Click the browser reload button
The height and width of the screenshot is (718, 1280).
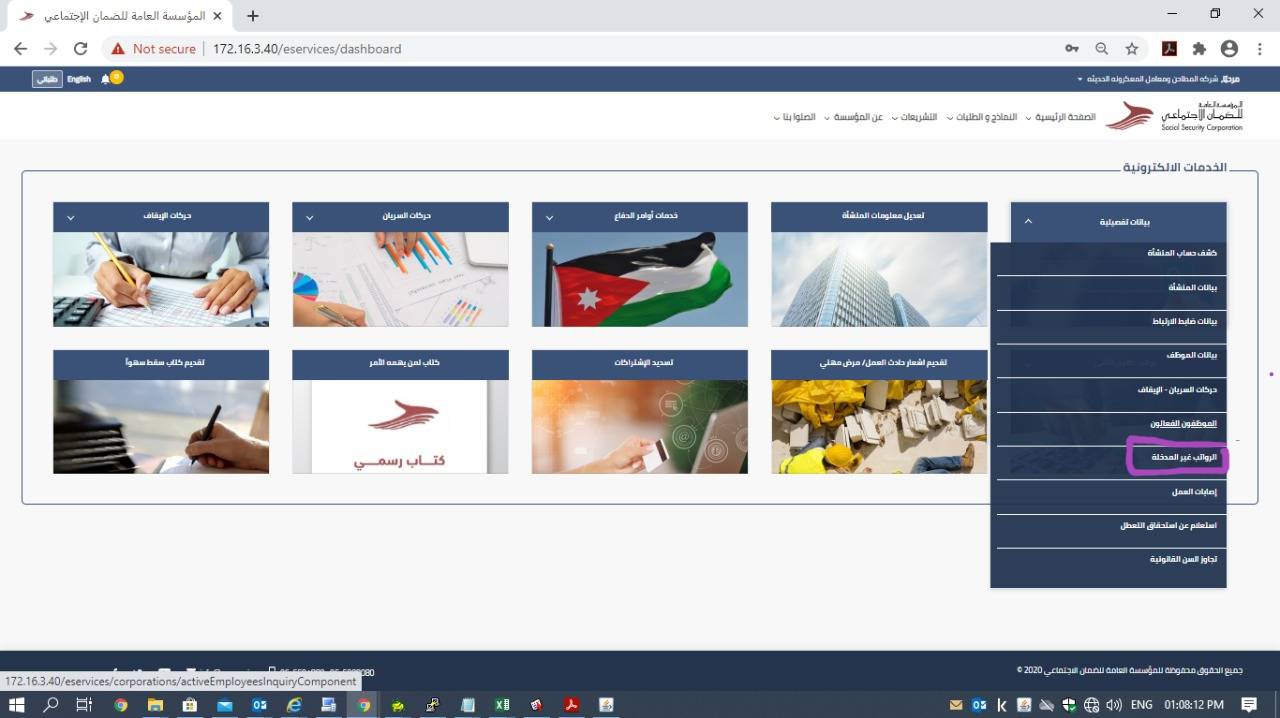(81, 48)
